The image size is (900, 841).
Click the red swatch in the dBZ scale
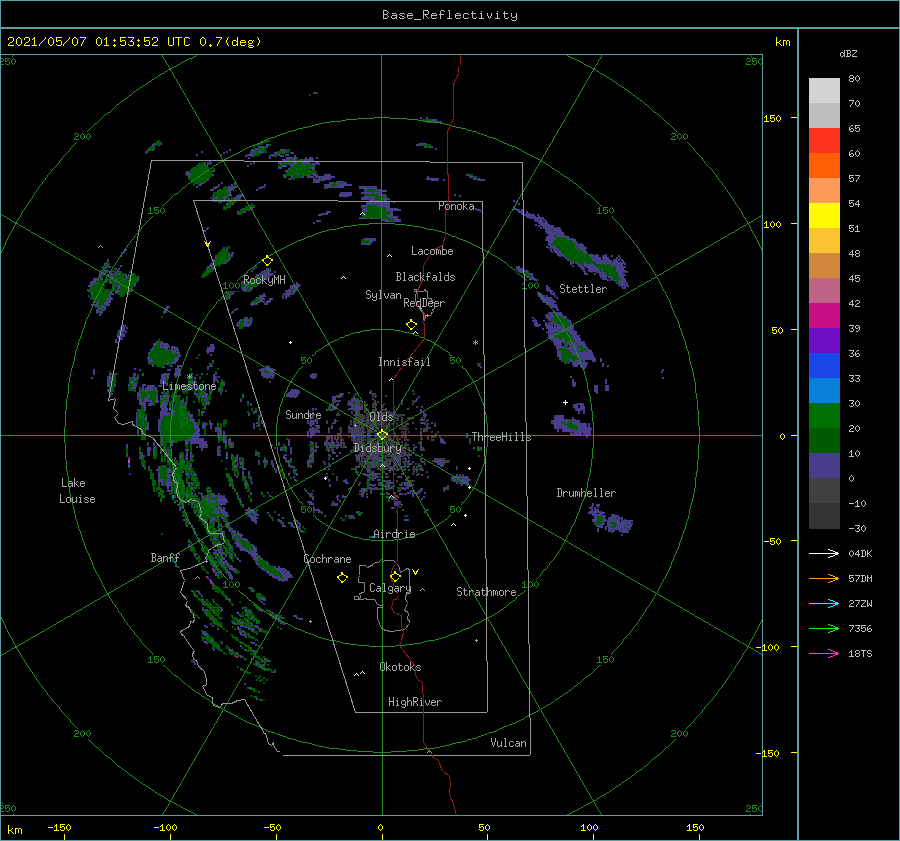(824, 141)
